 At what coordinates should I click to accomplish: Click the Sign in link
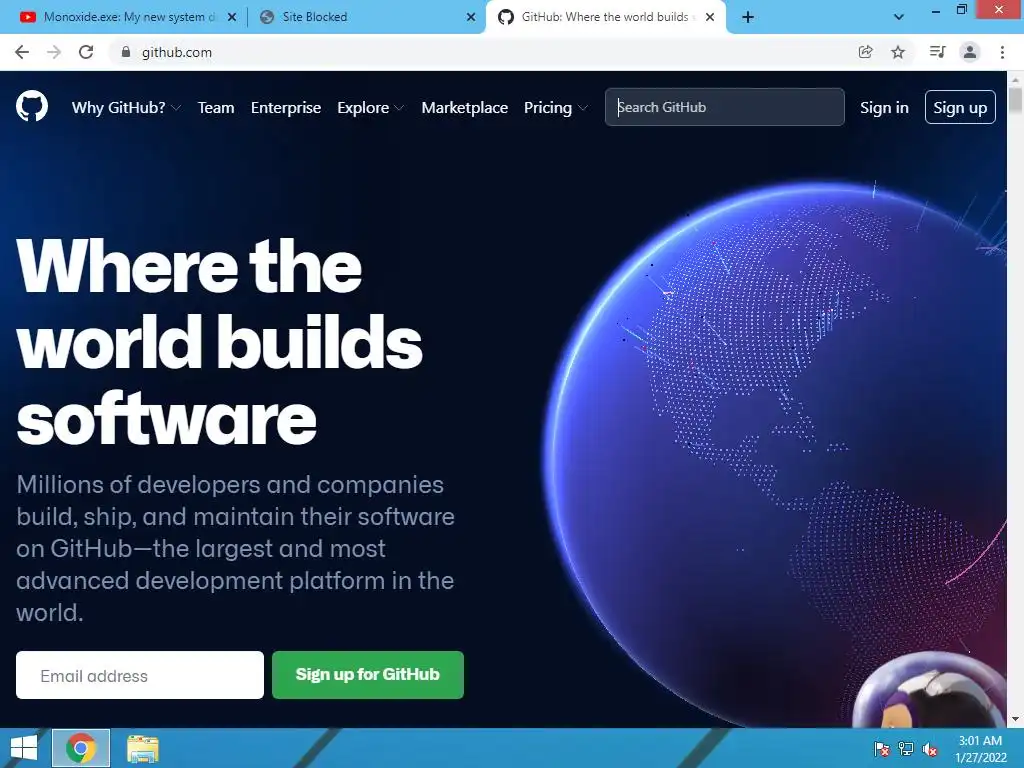884,108
